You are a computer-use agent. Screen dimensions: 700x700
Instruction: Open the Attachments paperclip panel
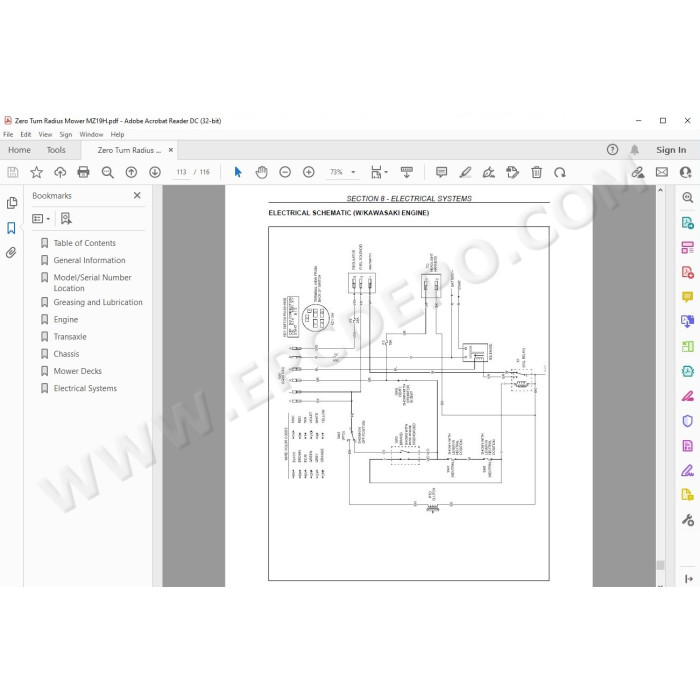11,253
